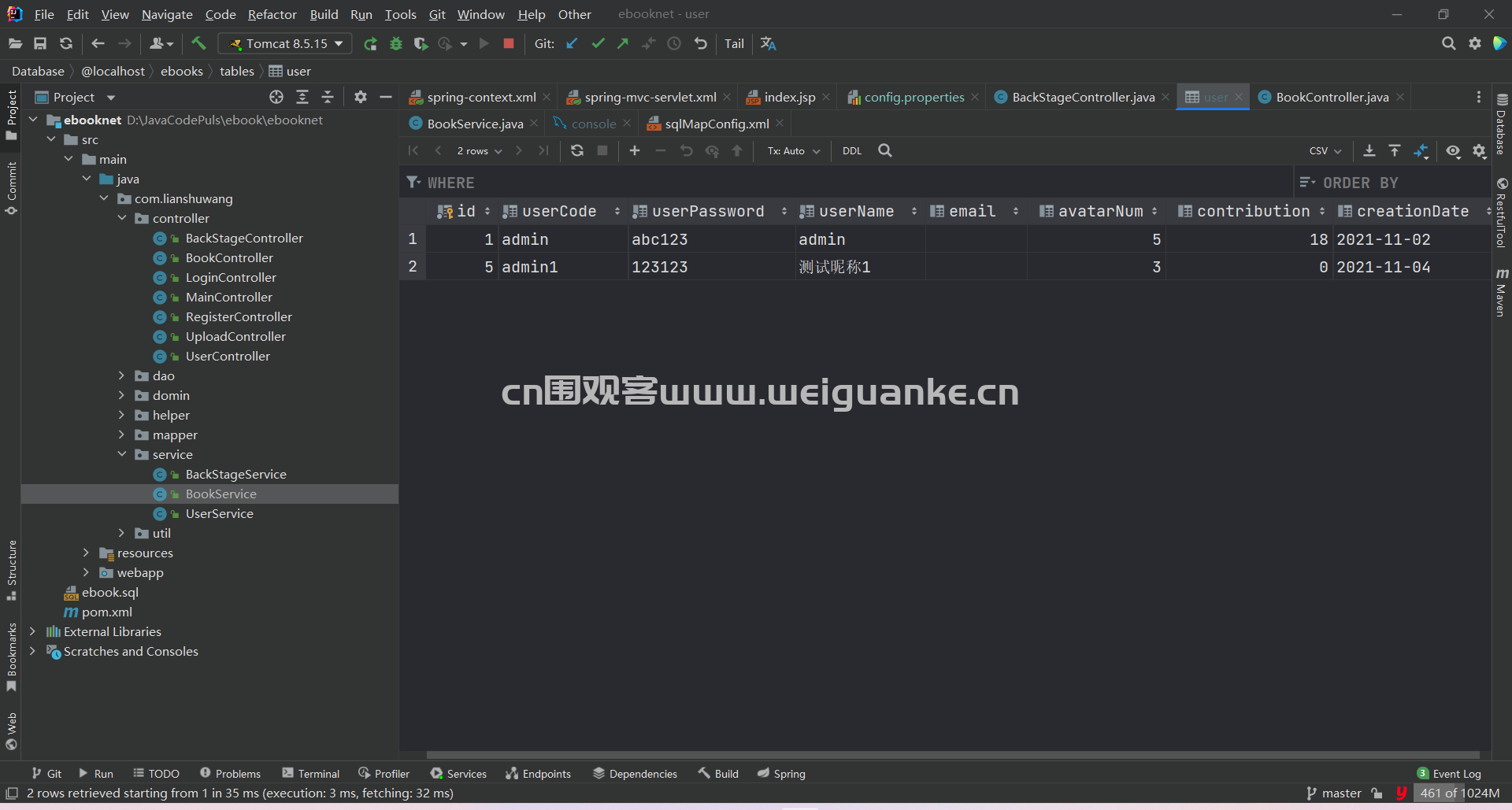This screenshot has height=810, width=1512.
Task: Open the 2 rows page size dropdown
Action: (479, 150)
